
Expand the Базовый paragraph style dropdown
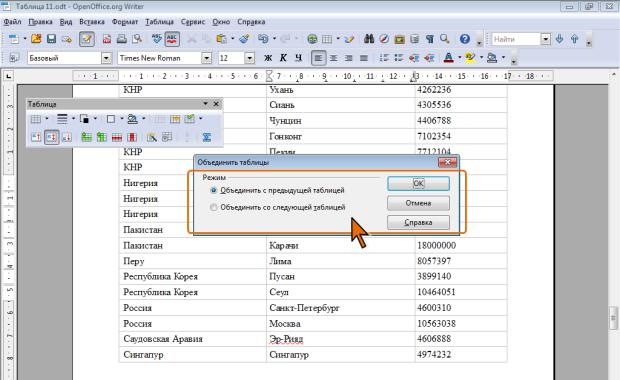106,58
